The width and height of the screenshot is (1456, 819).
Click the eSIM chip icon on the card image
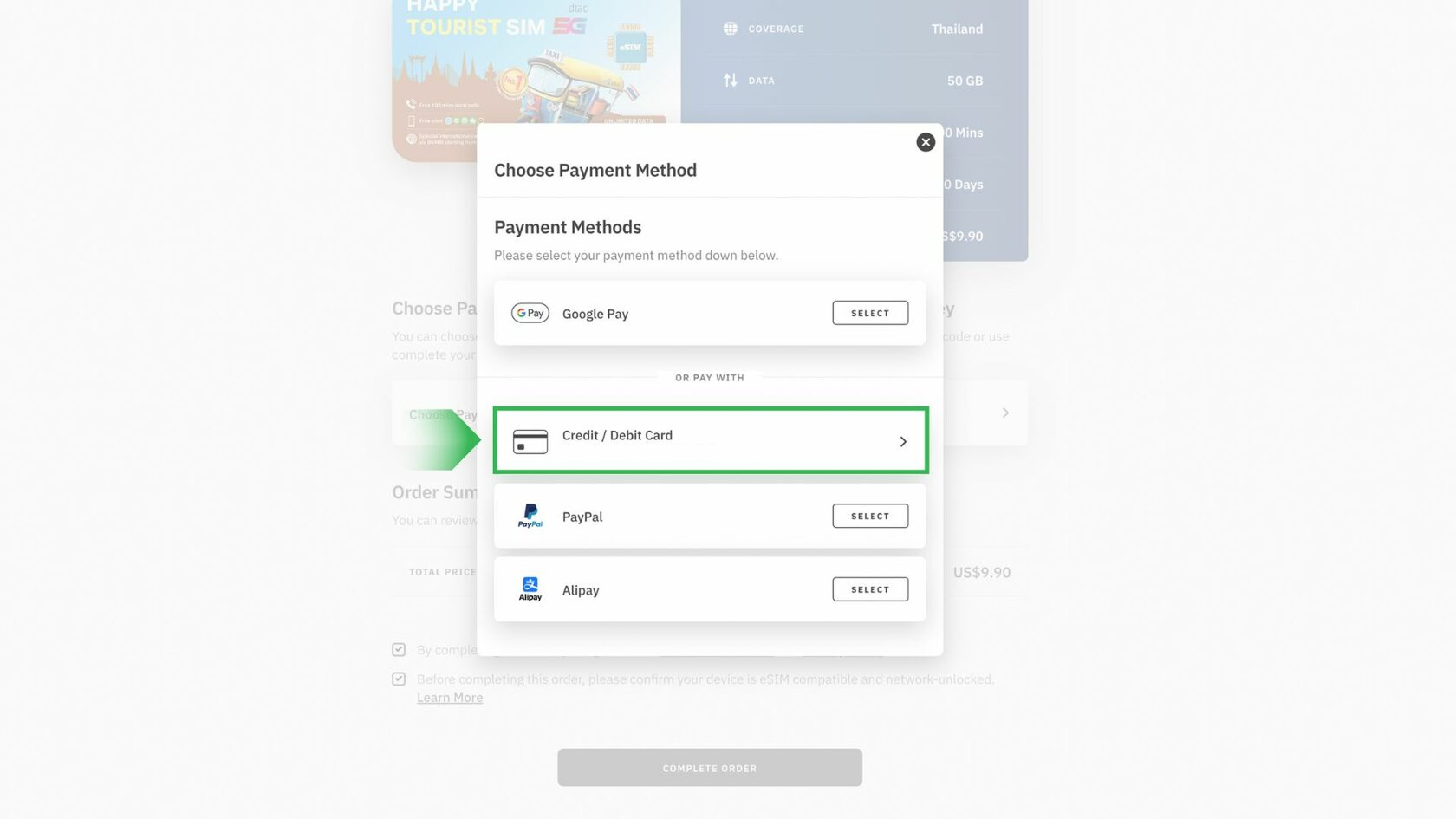point(630,47)
